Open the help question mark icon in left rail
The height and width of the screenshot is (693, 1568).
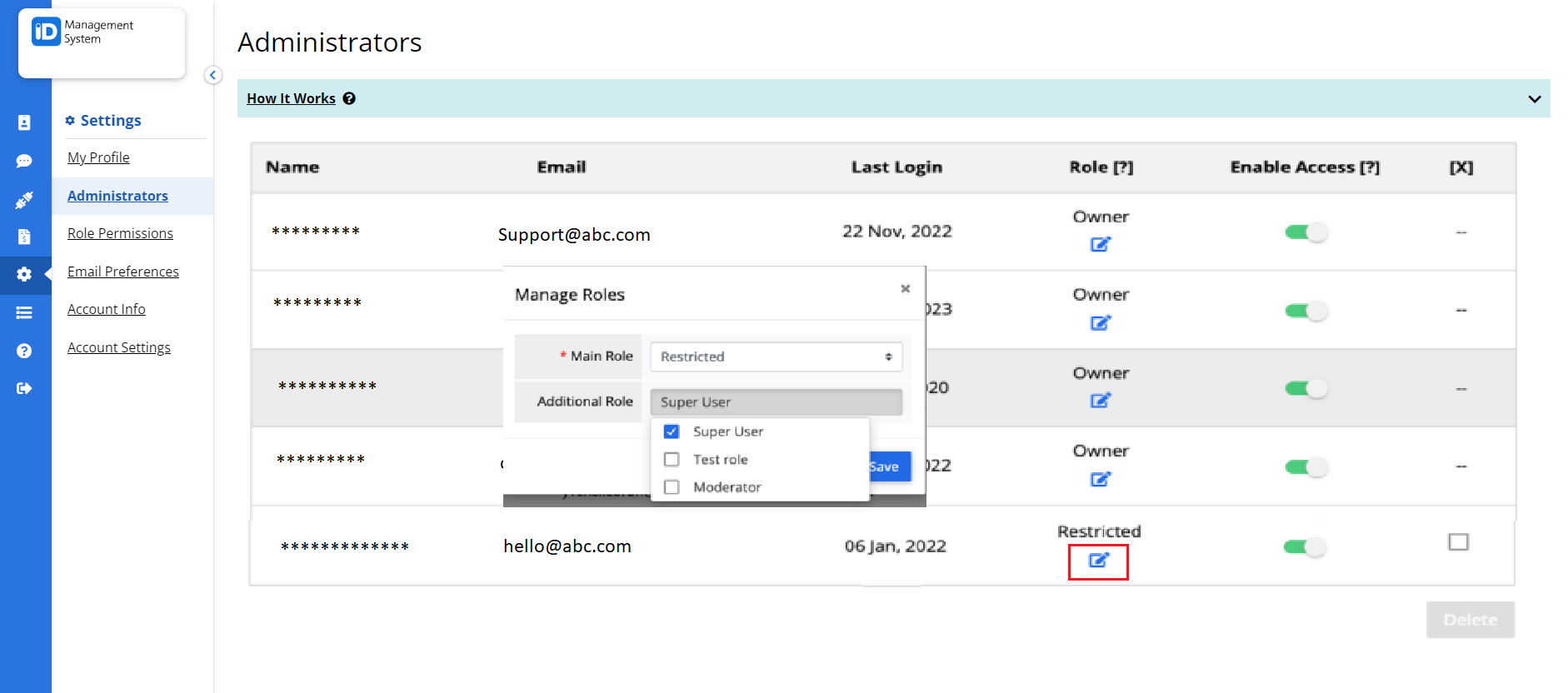[x=24, y=351]
